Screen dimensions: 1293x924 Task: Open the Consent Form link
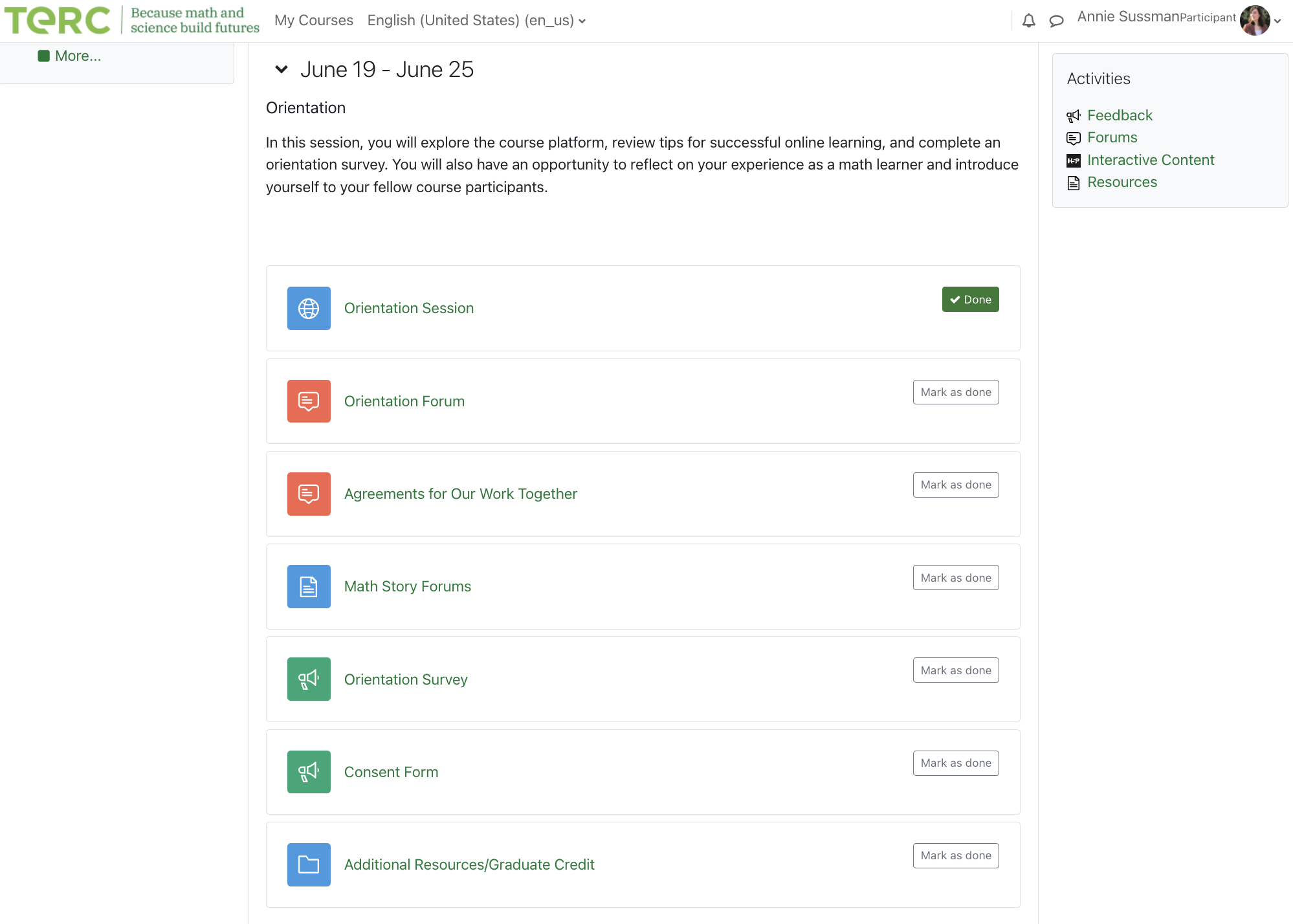pos(392,772)
